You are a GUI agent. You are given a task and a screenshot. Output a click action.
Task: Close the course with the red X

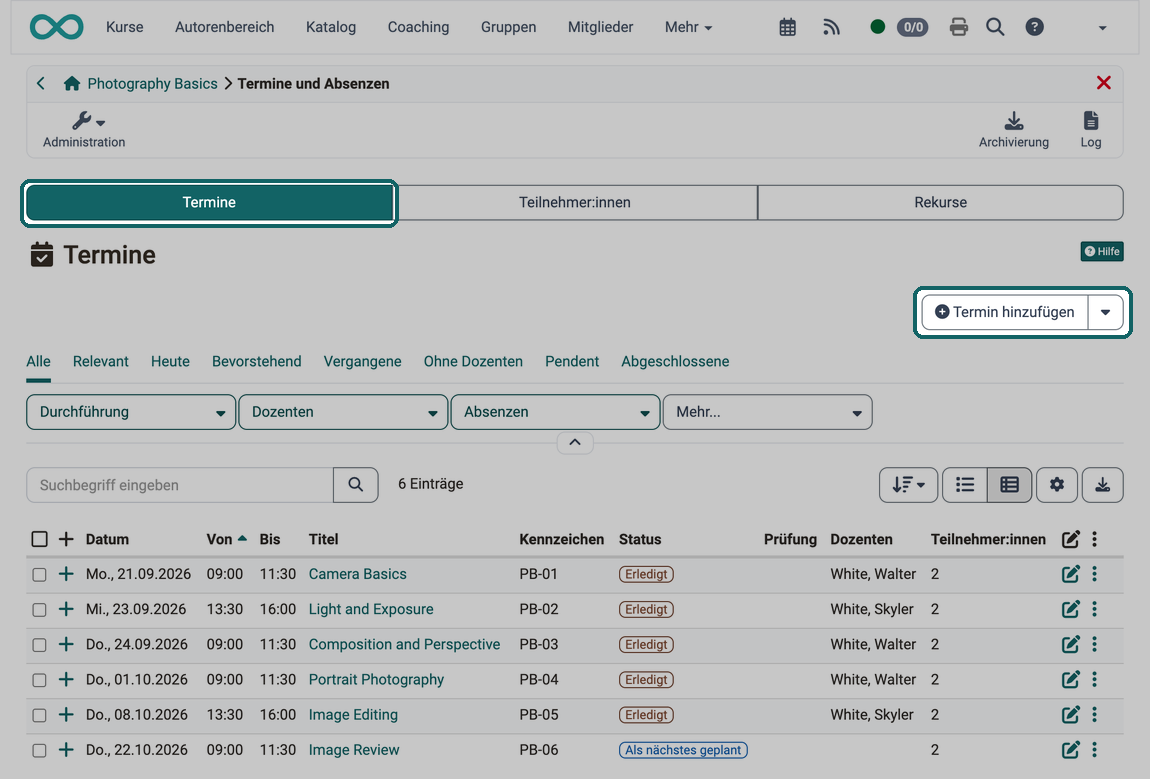1103,83
